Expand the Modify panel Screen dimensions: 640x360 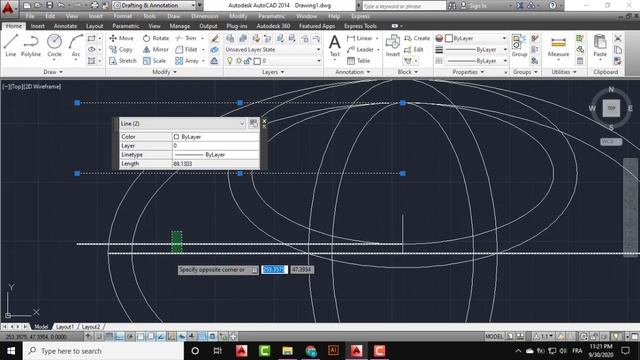tap(164, 72)
